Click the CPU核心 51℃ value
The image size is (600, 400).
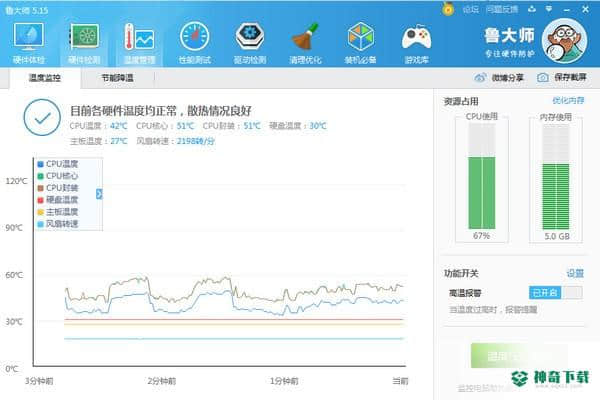tap(186, 126)
